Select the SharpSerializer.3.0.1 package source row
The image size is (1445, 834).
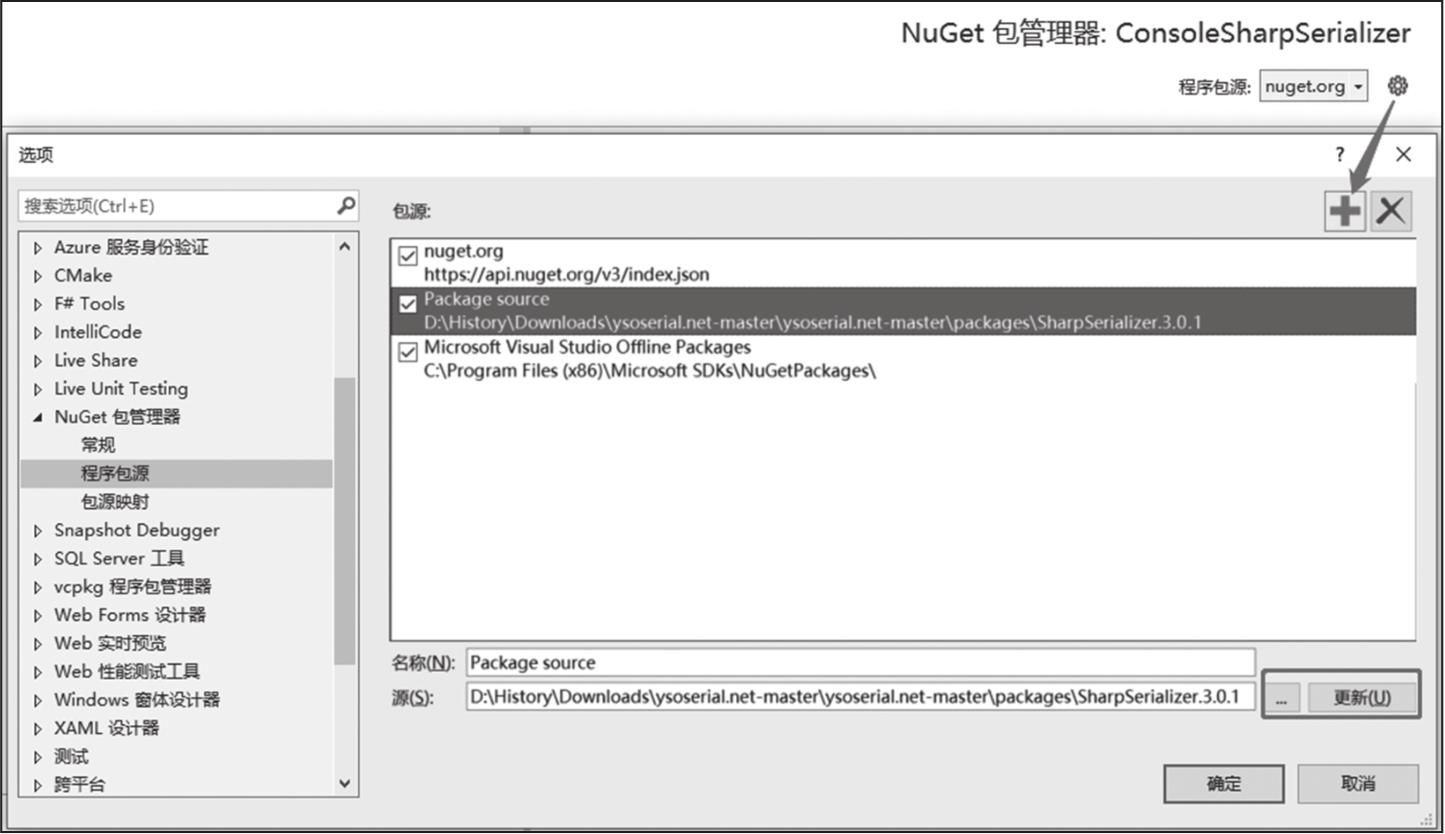click(903, 311)
